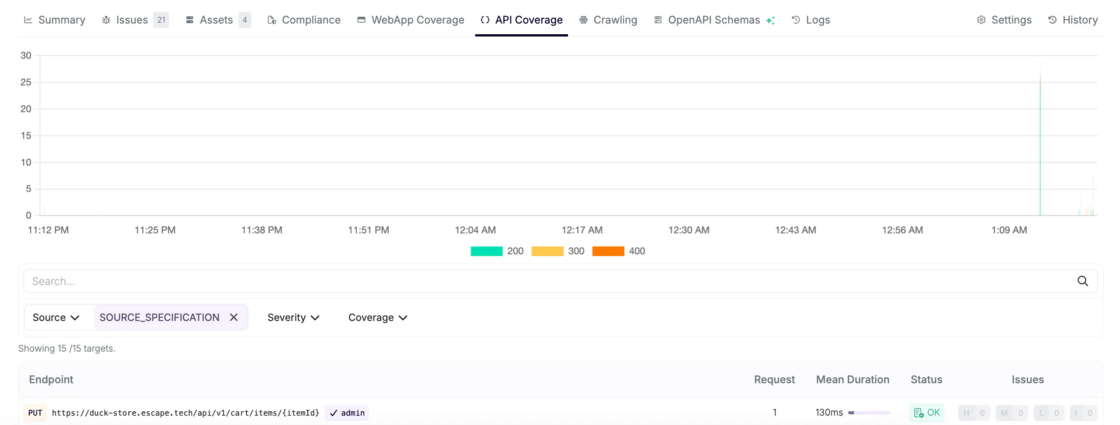This screenshot has height=425, width=1120.
Task: Click the sparkle icon beside OpenAPI Schemas
Action: click(770, 20)
